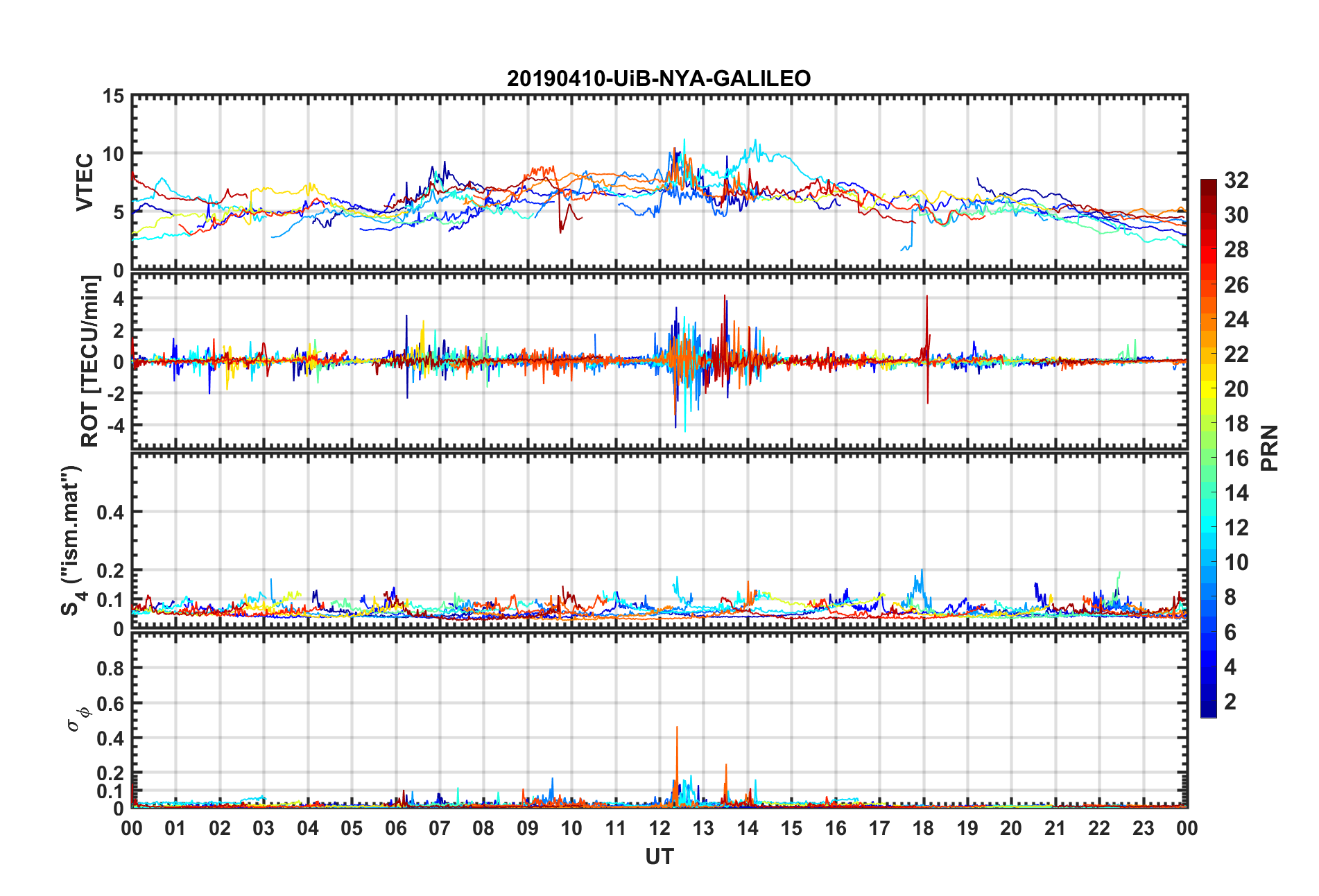This screenshot has width=1319, height=896.
Task: Click the x-axis hour label 09
Action: coord(527,829)
